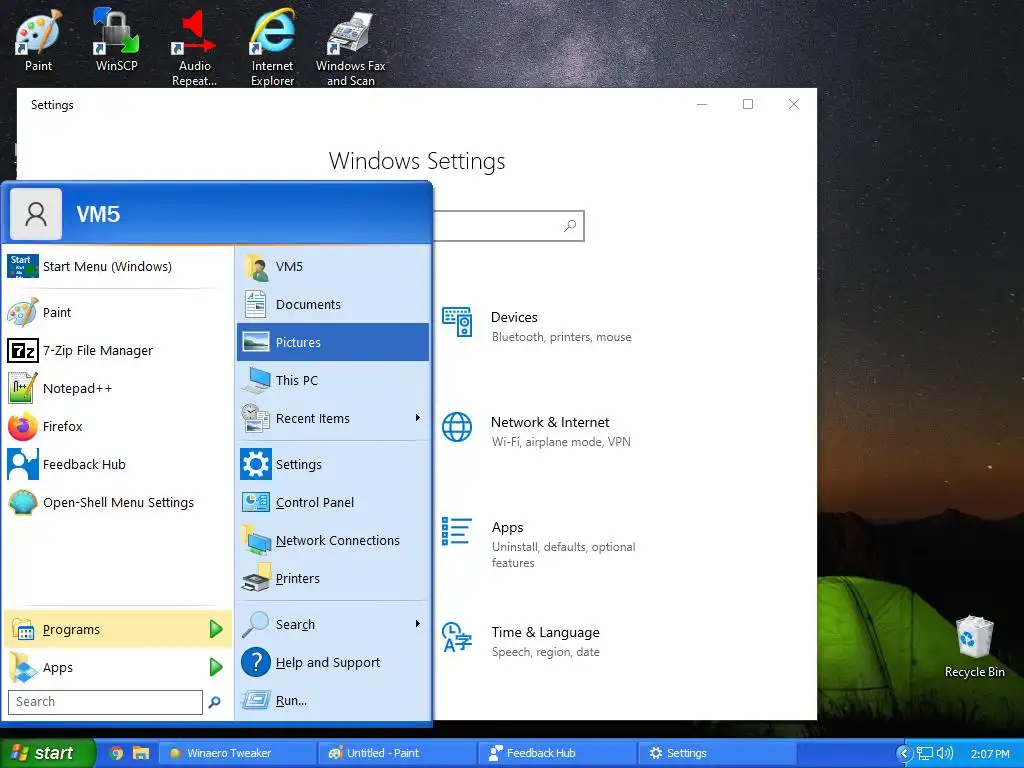
Task: Open the highlighted Pictures folder
Action: coord(333,342)
